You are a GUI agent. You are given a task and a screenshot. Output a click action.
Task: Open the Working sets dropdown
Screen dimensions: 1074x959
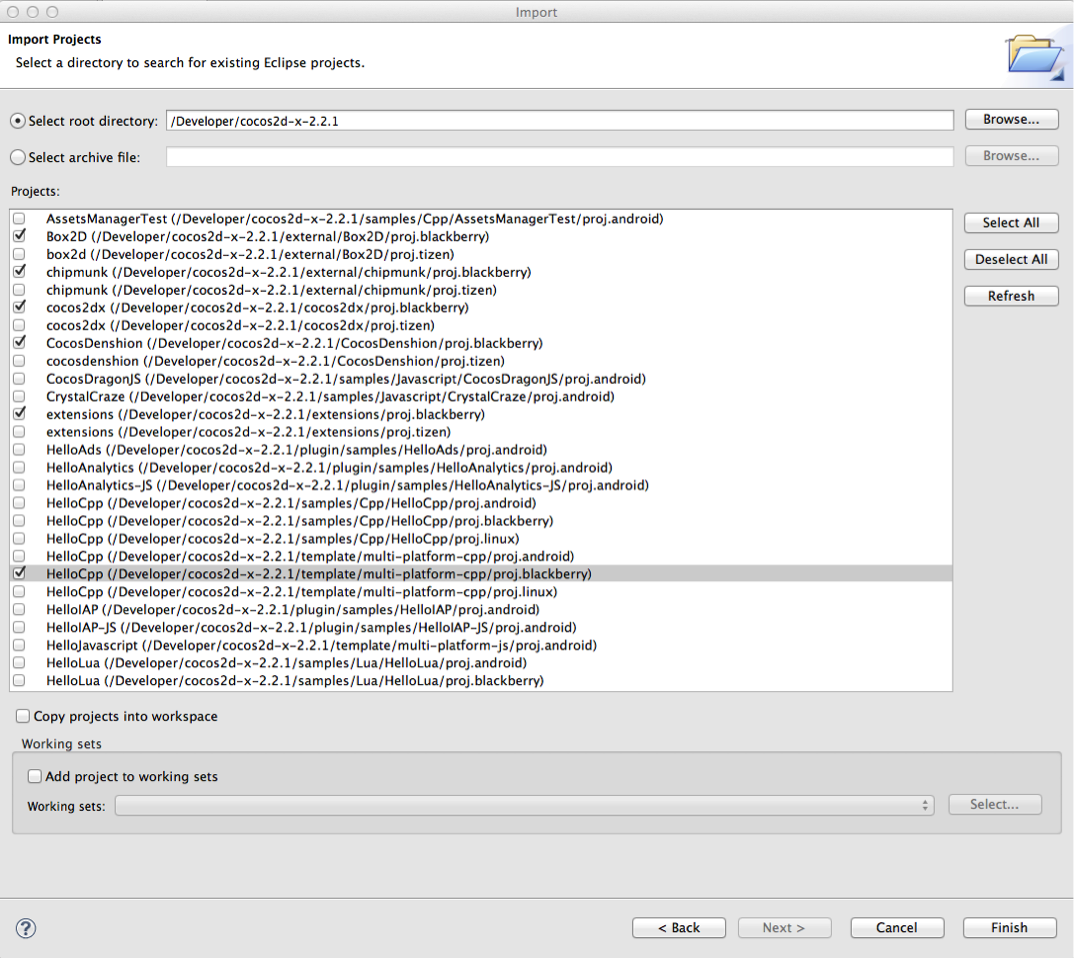point(524,805)
